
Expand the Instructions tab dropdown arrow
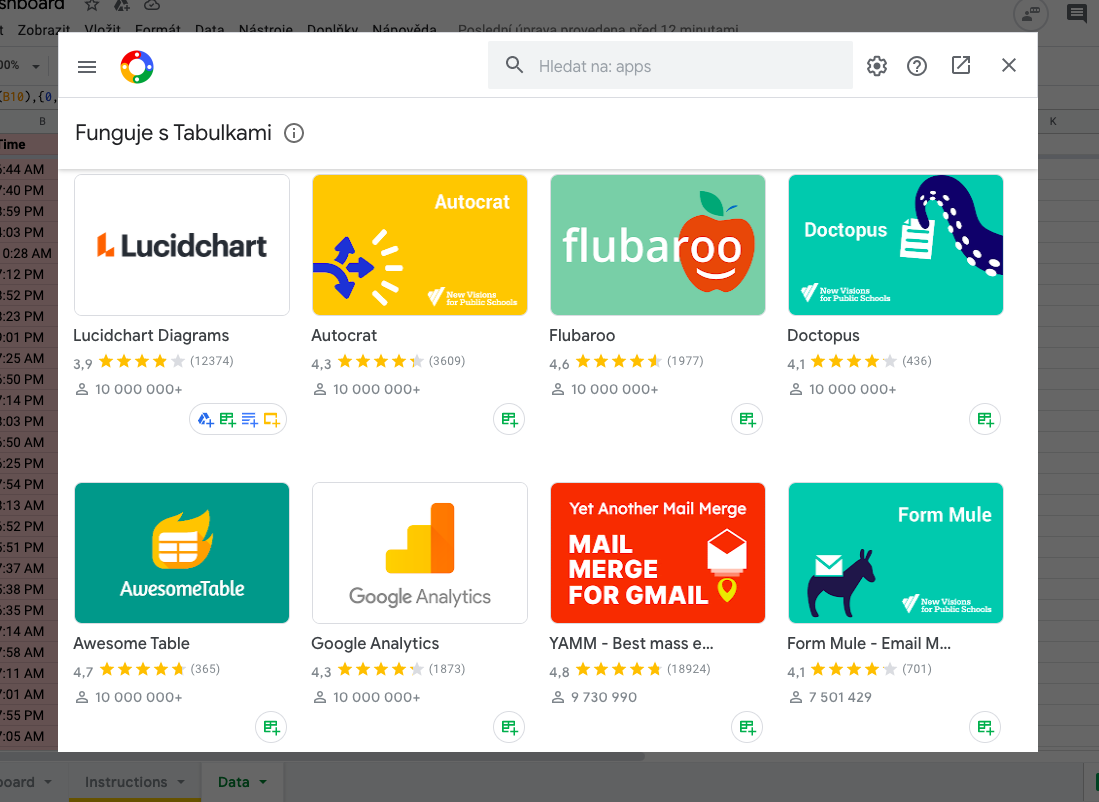[181, 782]
